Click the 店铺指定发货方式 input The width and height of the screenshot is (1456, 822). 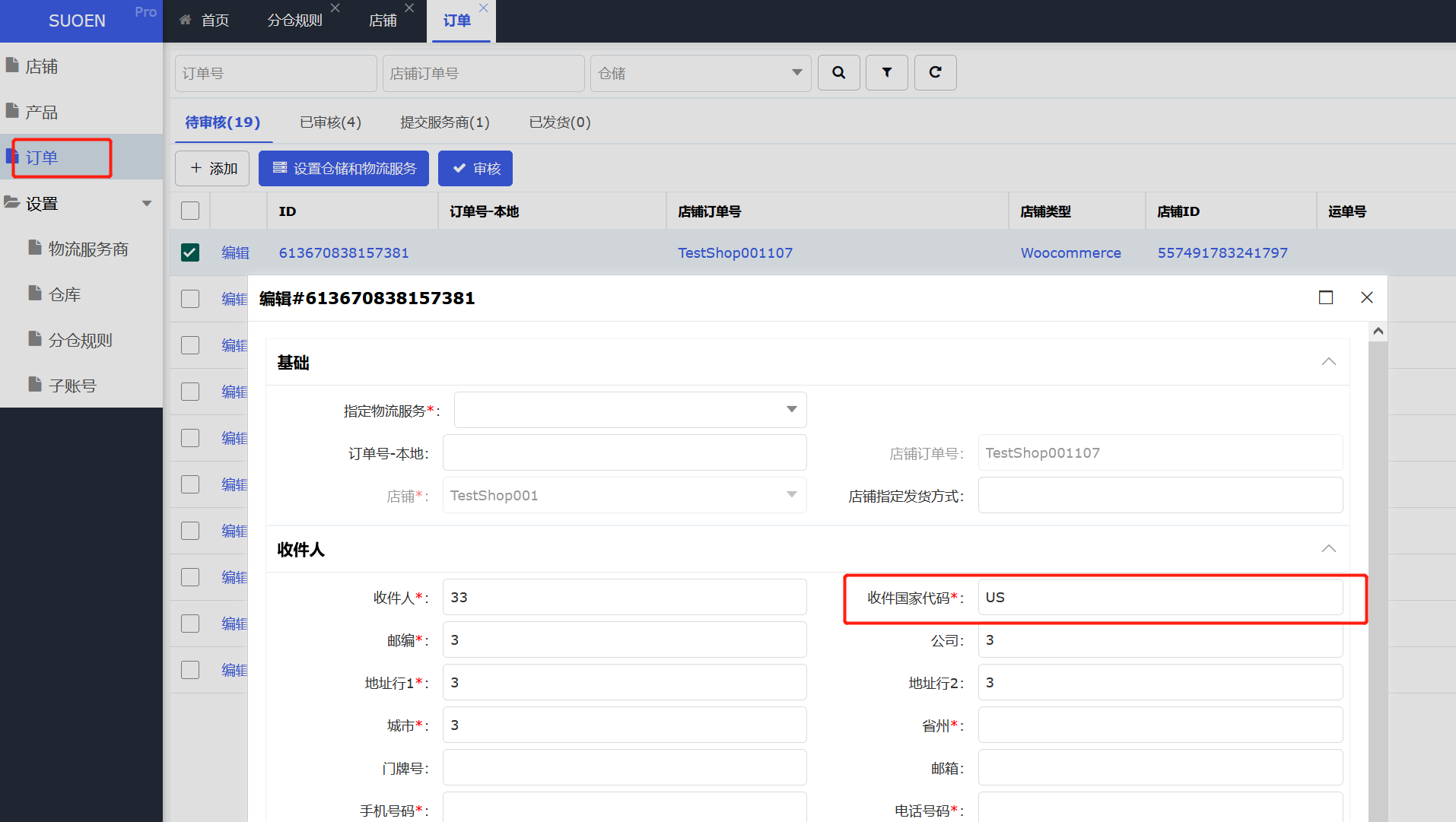point(1160,495)
